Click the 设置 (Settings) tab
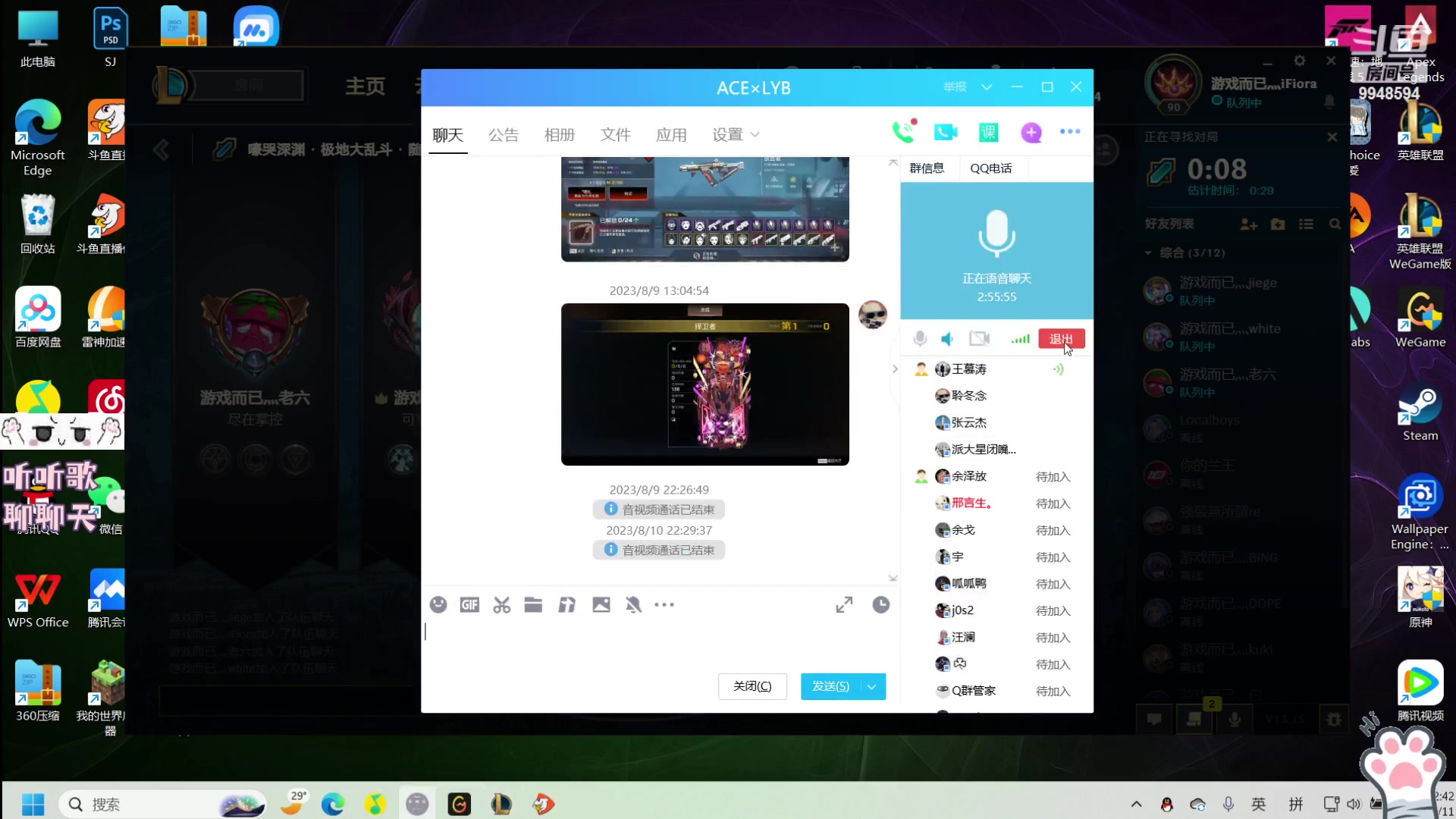 pos(729,135)
